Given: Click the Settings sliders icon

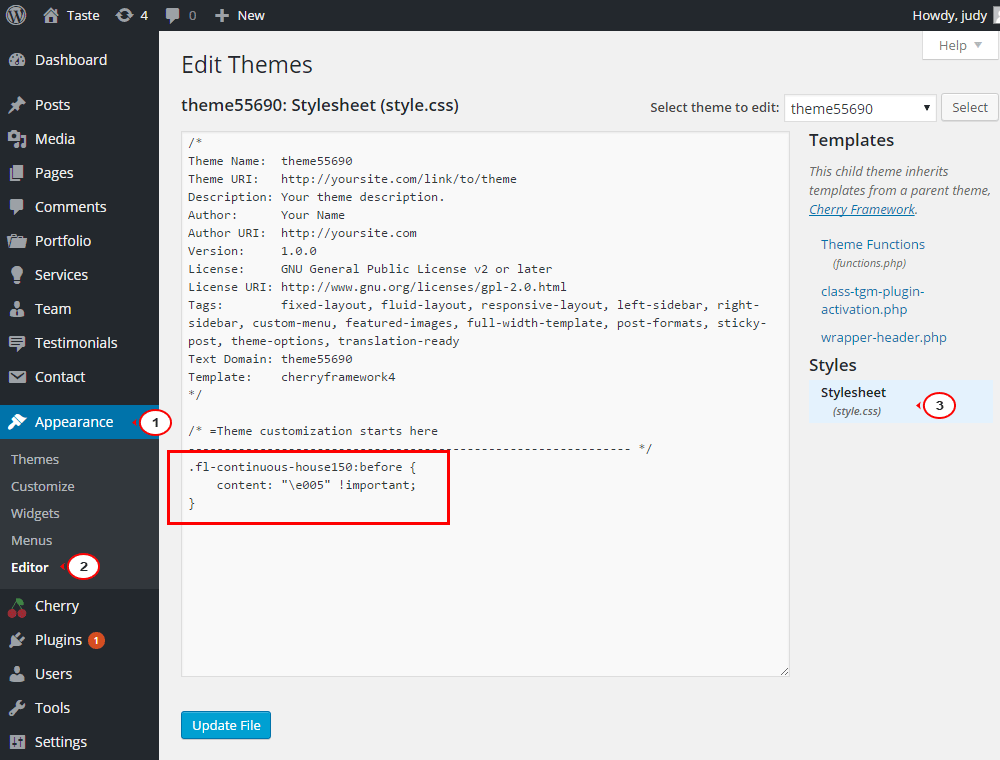Looking at the screenshot, I should (x=17, y=742).
